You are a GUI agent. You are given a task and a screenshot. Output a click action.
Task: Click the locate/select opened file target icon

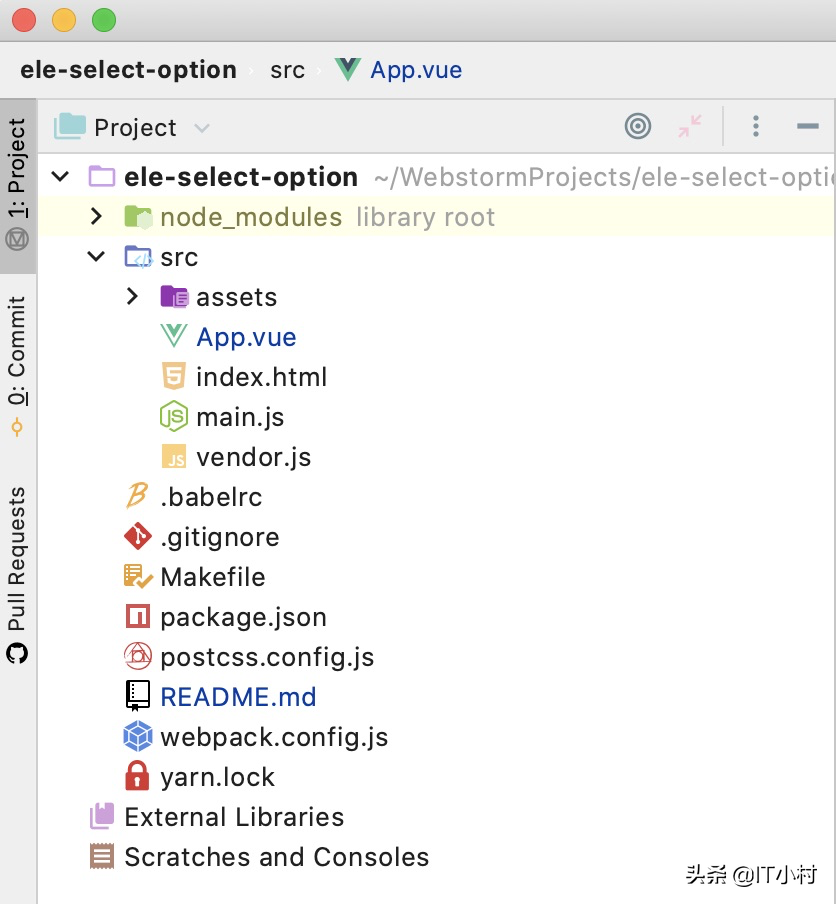tap(638, 126)
